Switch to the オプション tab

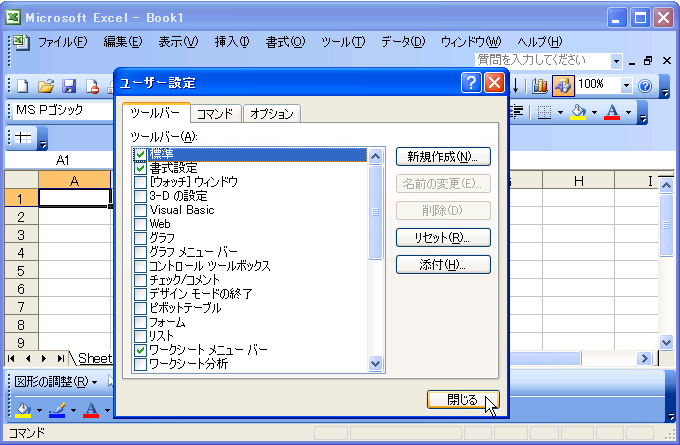(x=272, y=114)
